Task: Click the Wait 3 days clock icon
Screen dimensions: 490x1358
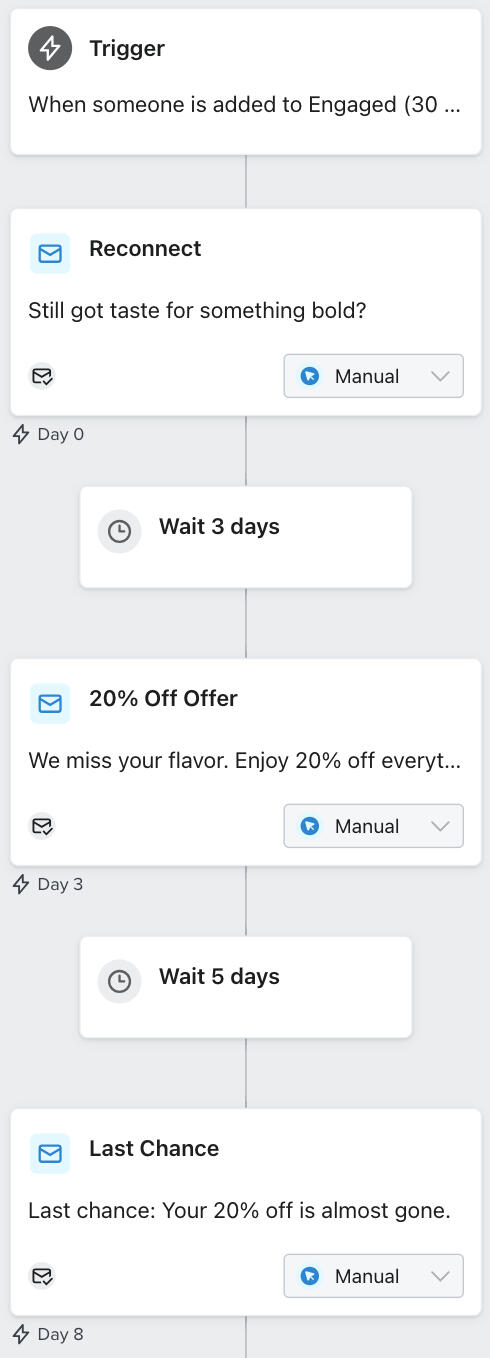Action: [119, 531]
